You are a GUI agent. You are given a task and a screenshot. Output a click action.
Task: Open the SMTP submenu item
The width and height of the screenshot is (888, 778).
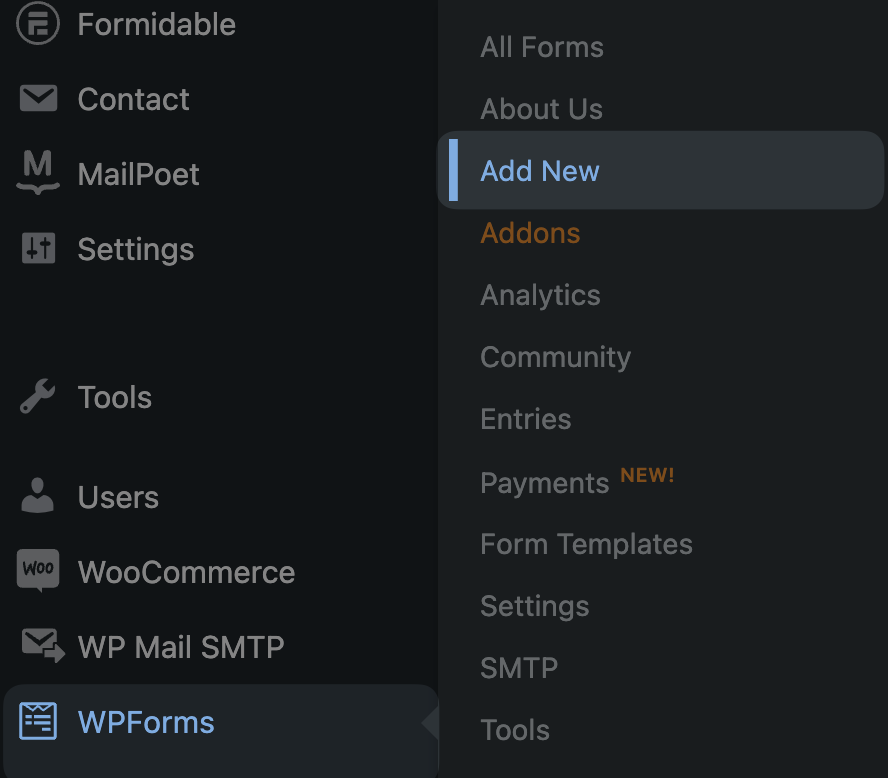(x=519, y=668)
